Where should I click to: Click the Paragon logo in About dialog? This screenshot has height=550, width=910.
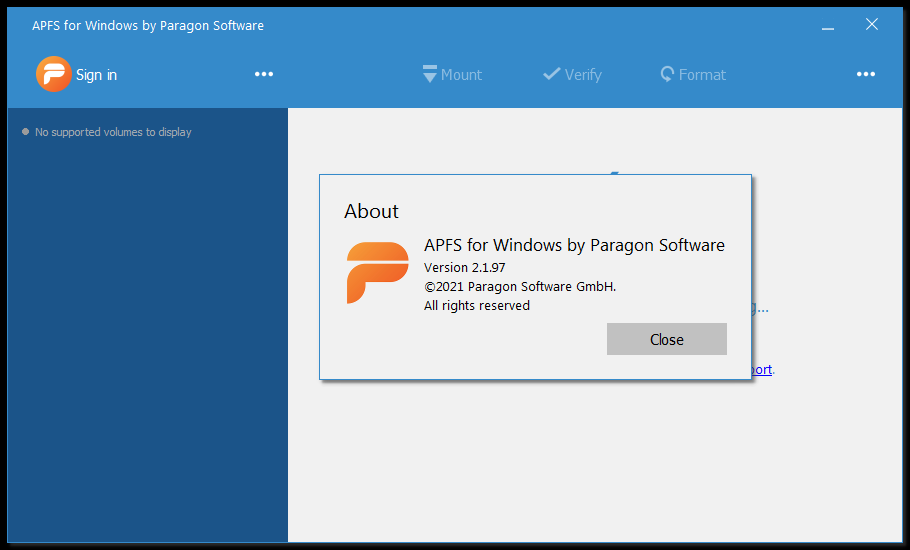point(378,273)
